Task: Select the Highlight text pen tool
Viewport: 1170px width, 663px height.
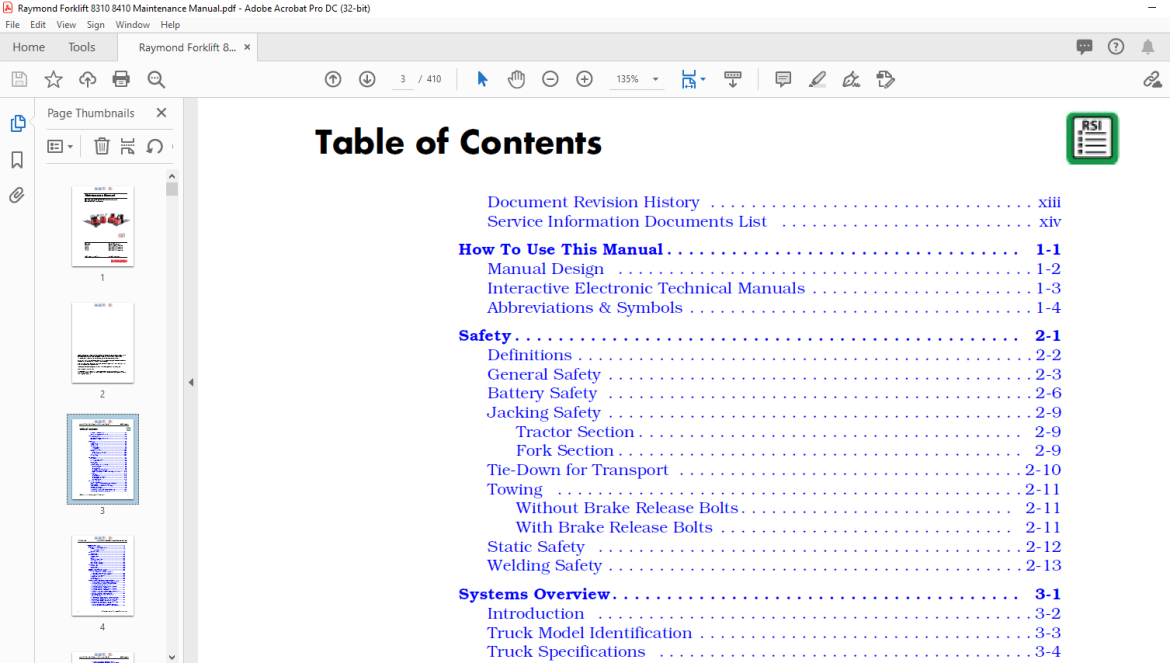Action: (817, 79)
